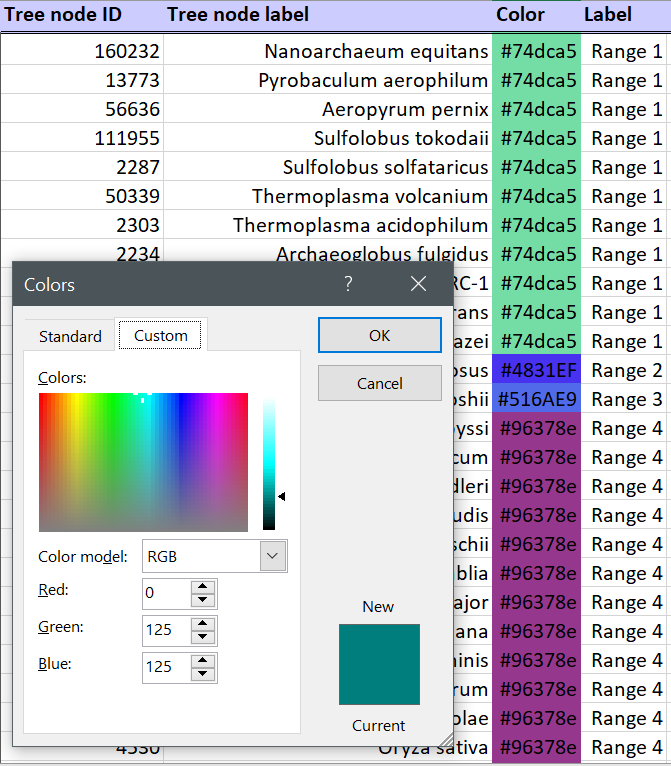
Task: Click the luminance slider bar
Action: click(x=269, y=462)
